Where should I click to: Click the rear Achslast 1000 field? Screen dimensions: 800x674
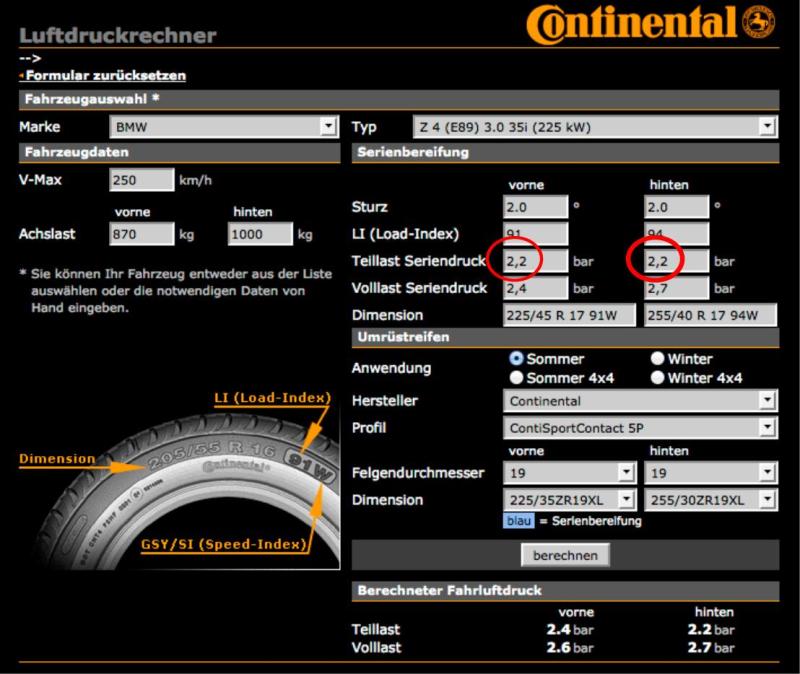pyautogui.click(x=260, y=234)
